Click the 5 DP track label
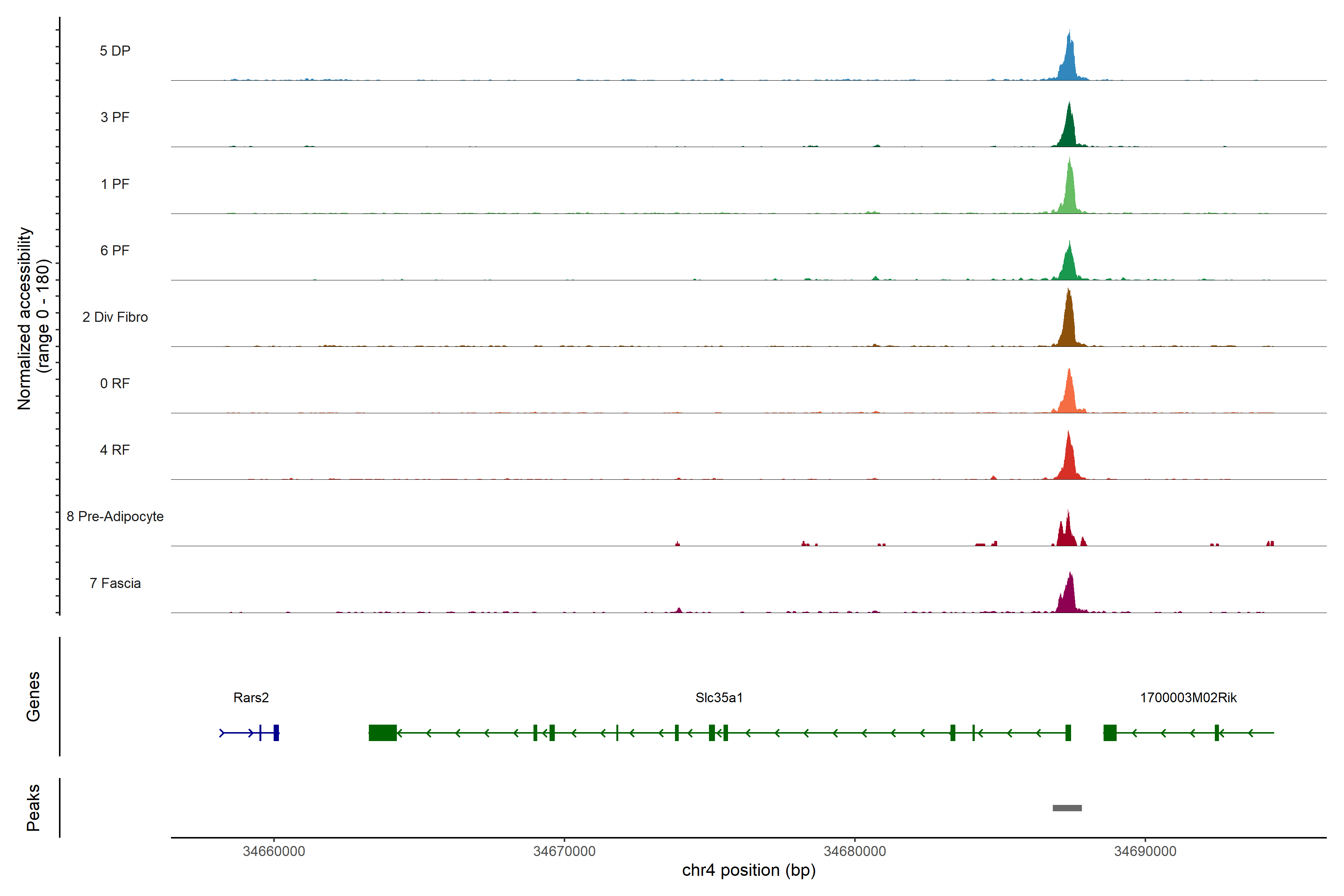 click(115, 51)
